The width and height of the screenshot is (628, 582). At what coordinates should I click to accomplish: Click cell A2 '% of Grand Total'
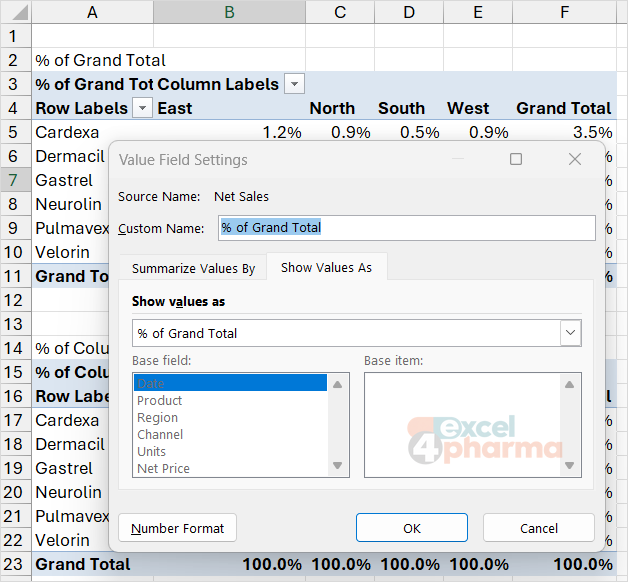pos(93,60)
